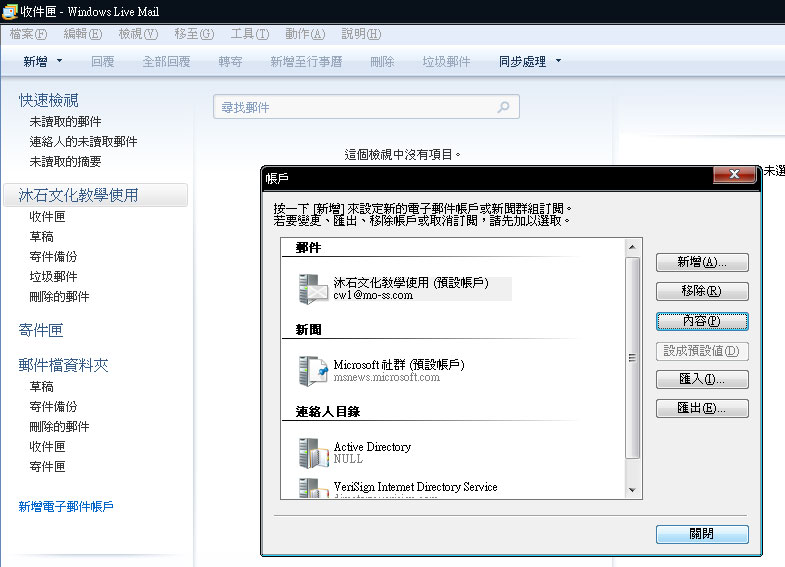Click 設成預設值(D) button
This screenshot has width=785, height=567.
[x=702, y=351]
